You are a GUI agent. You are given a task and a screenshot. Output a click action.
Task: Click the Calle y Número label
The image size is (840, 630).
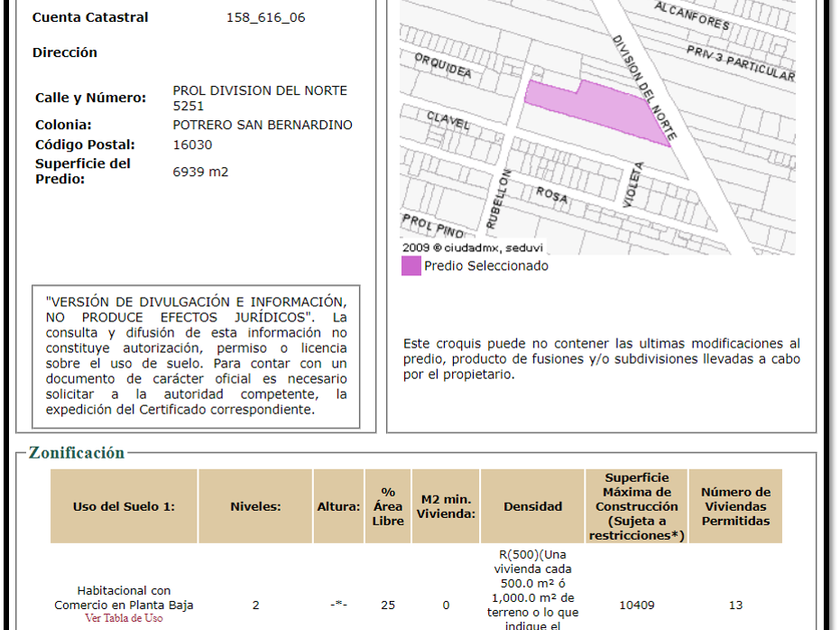91,98
